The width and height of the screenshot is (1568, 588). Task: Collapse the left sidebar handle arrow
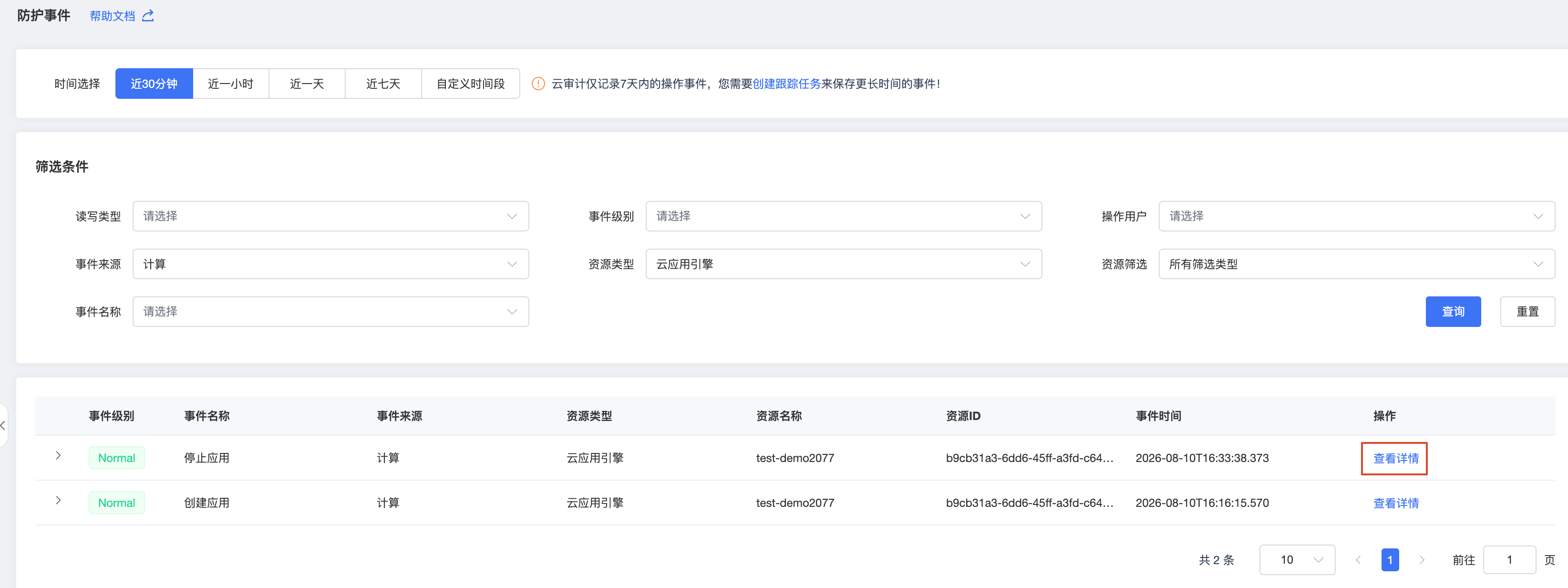click(3, 425)
